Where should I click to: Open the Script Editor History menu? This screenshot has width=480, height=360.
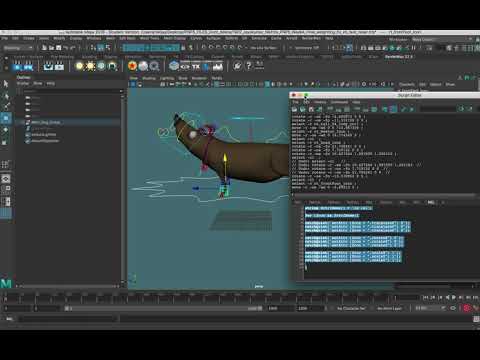click(320, 102)
